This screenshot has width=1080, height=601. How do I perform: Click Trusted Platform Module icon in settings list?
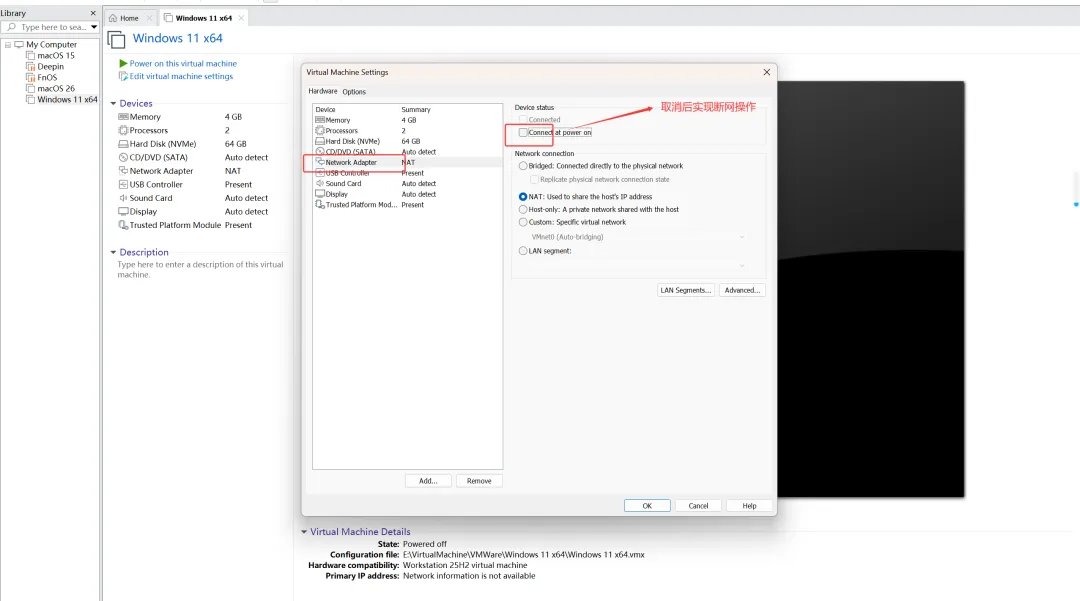(320, 204)
